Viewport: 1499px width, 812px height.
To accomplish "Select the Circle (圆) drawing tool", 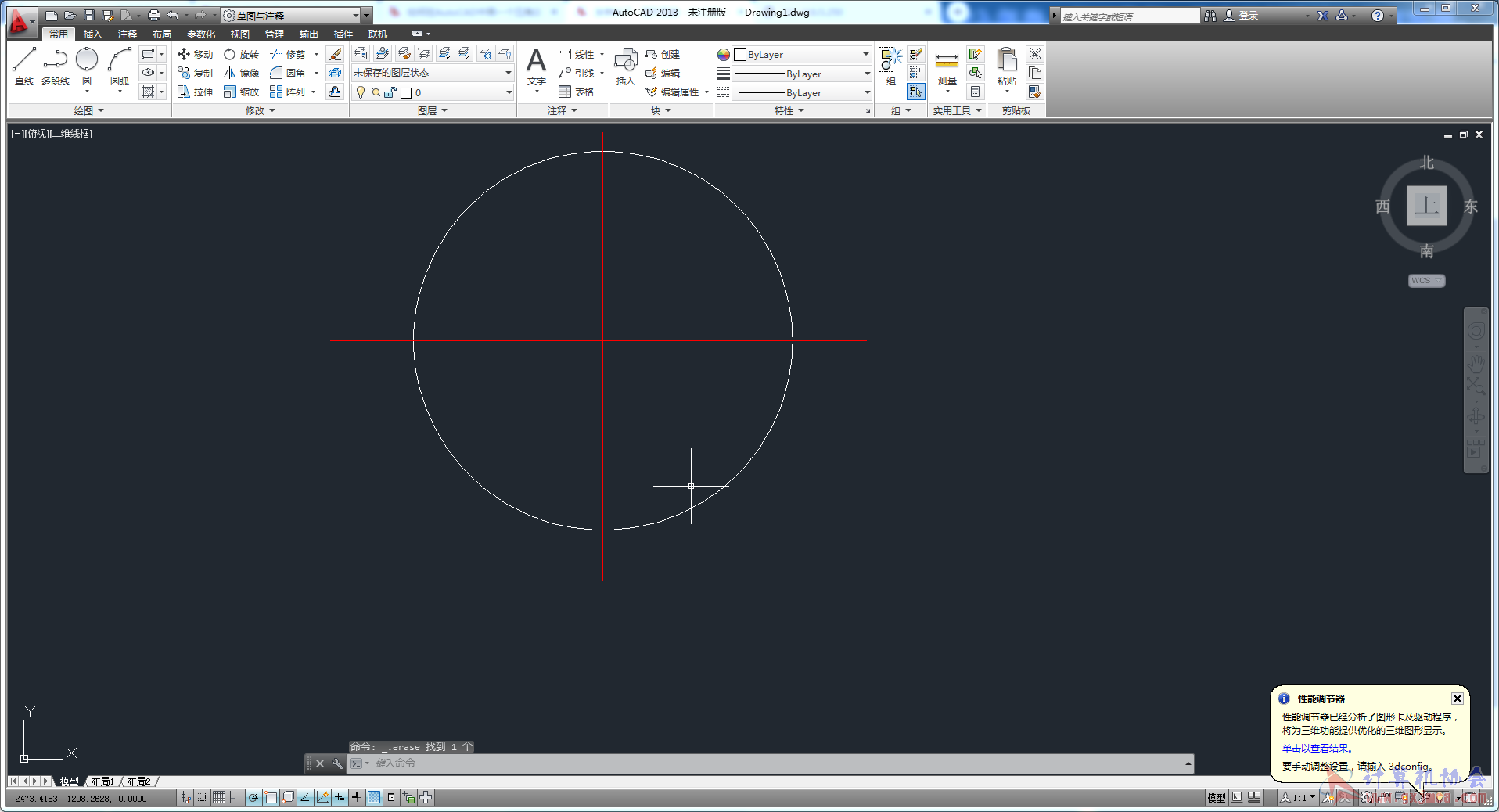I will click(x=87, y=66).
